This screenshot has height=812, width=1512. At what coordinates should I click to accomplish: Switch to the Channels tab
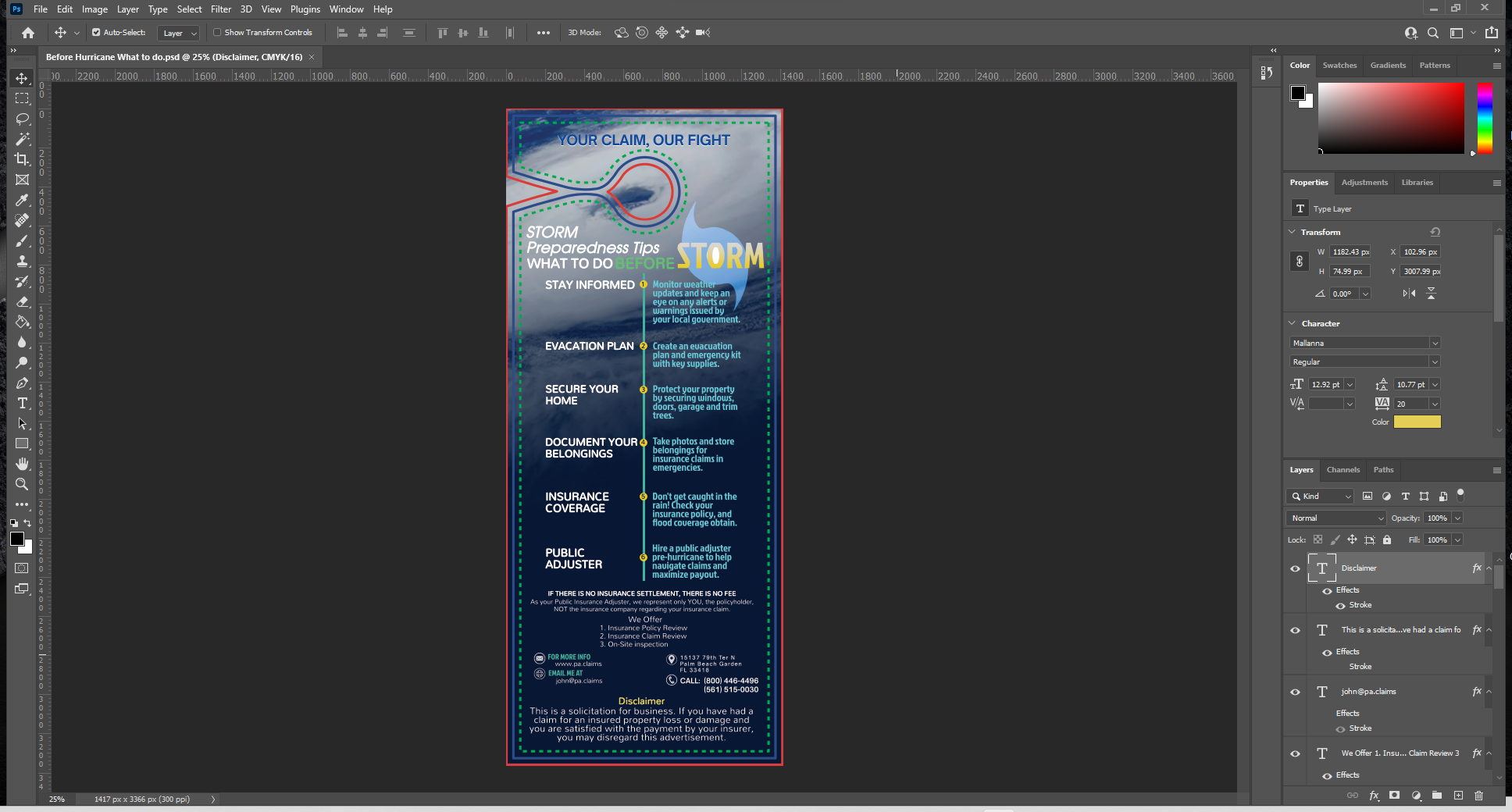coord(1343,469)
